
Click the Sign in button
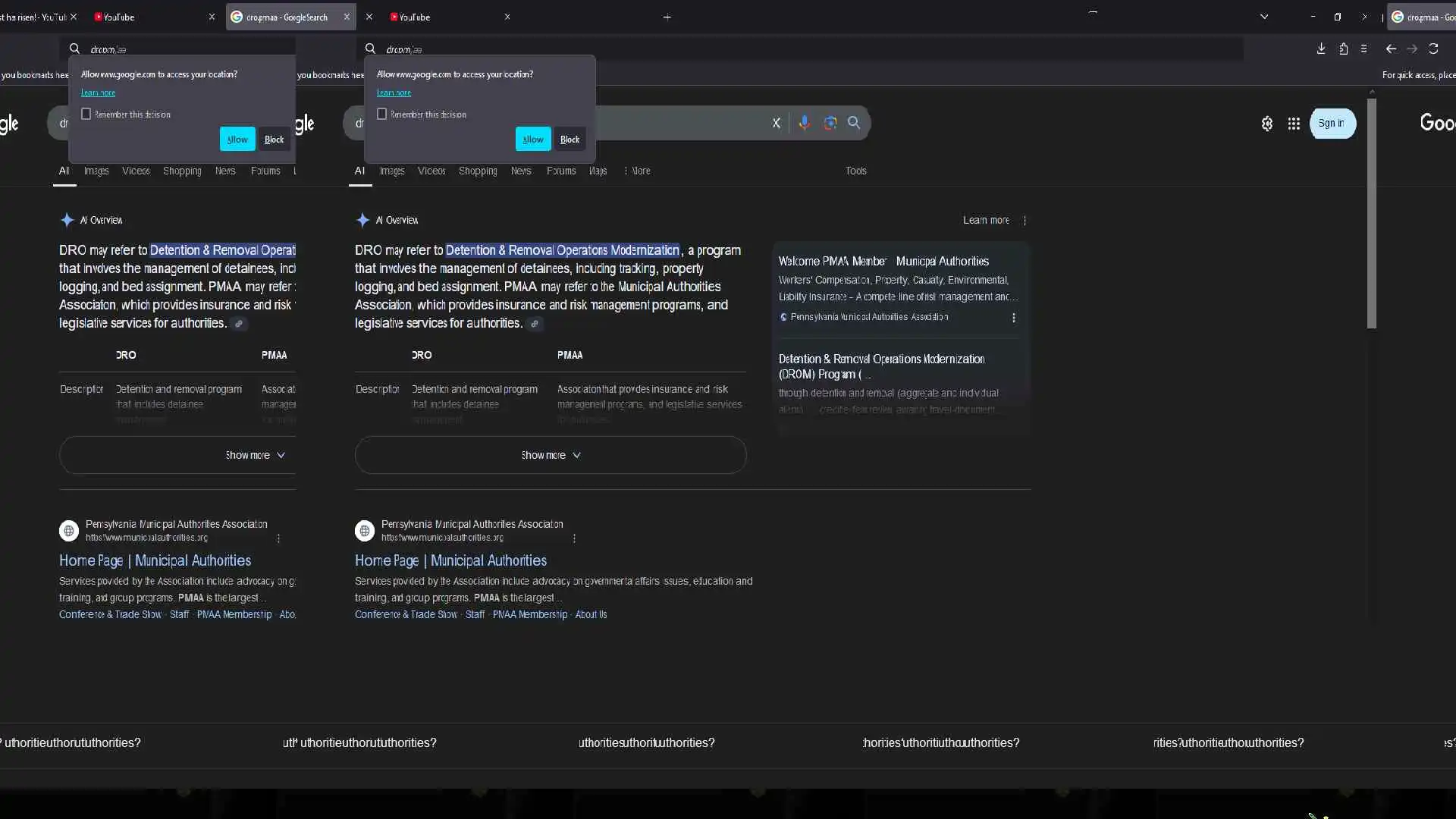point(1332,123)
